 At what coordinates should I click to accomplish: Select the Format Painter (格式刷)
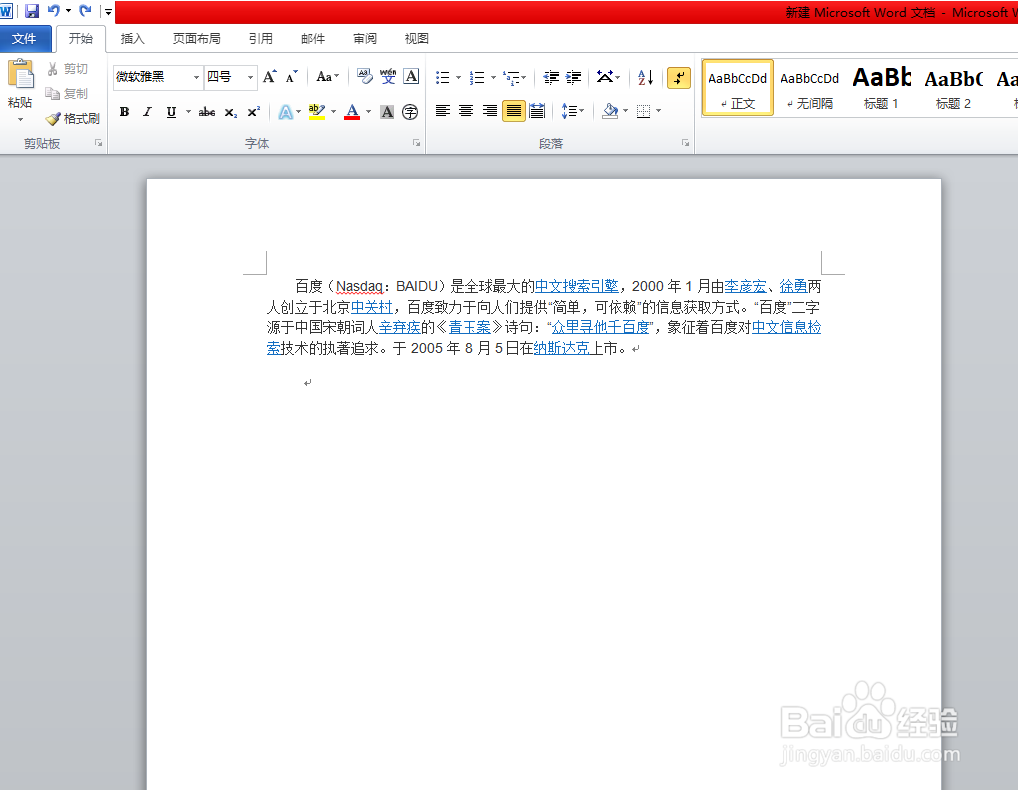(x=73, y=119)
